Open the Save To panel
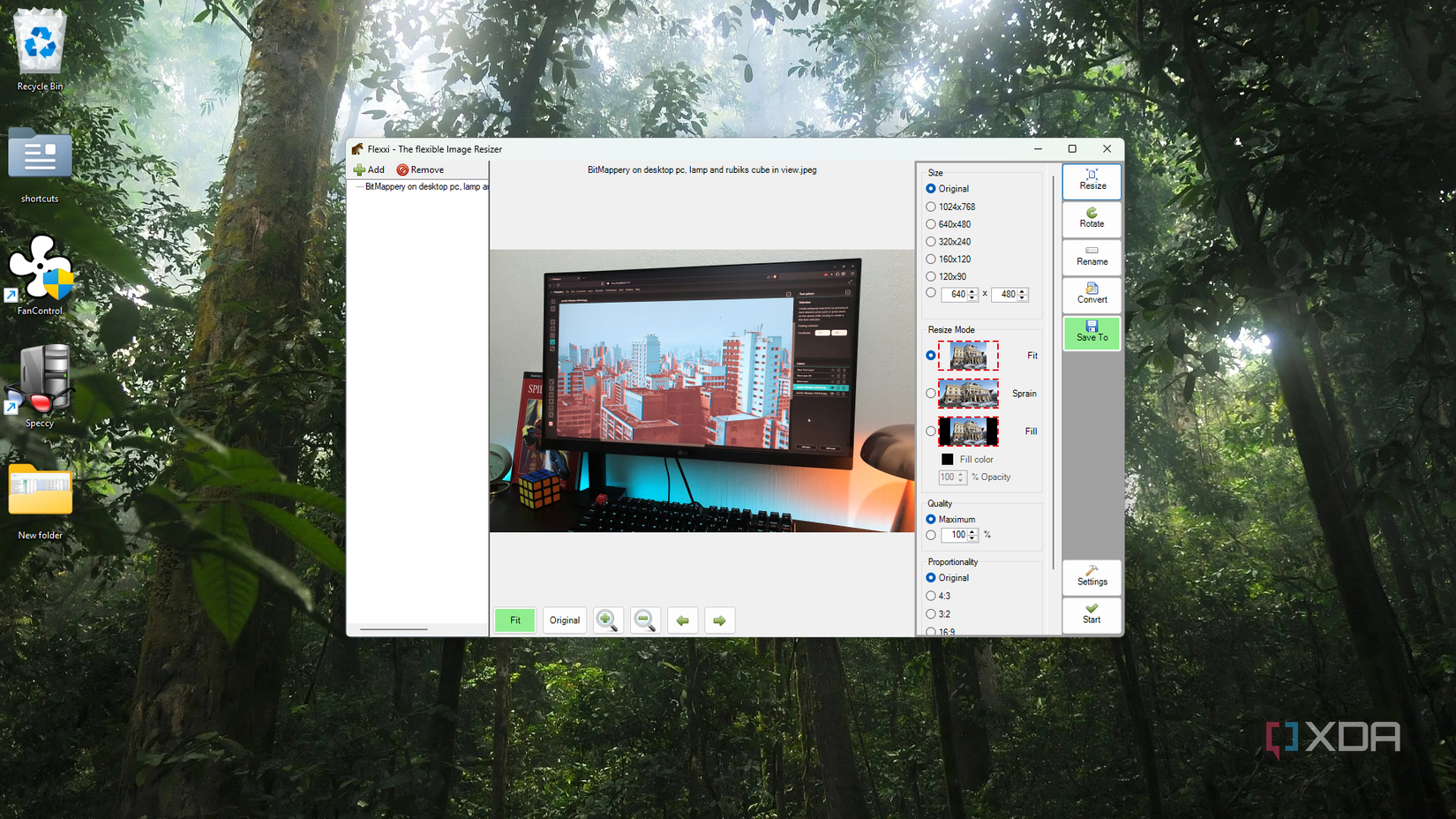1456x819 pixels. (1092, 333)
